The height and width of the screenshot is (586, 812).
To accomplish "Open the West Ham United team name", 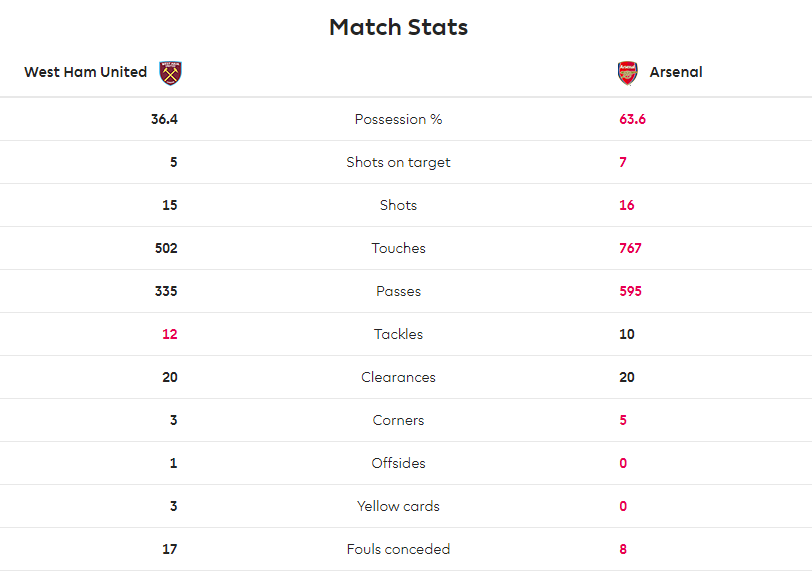I will pos(85,72).
